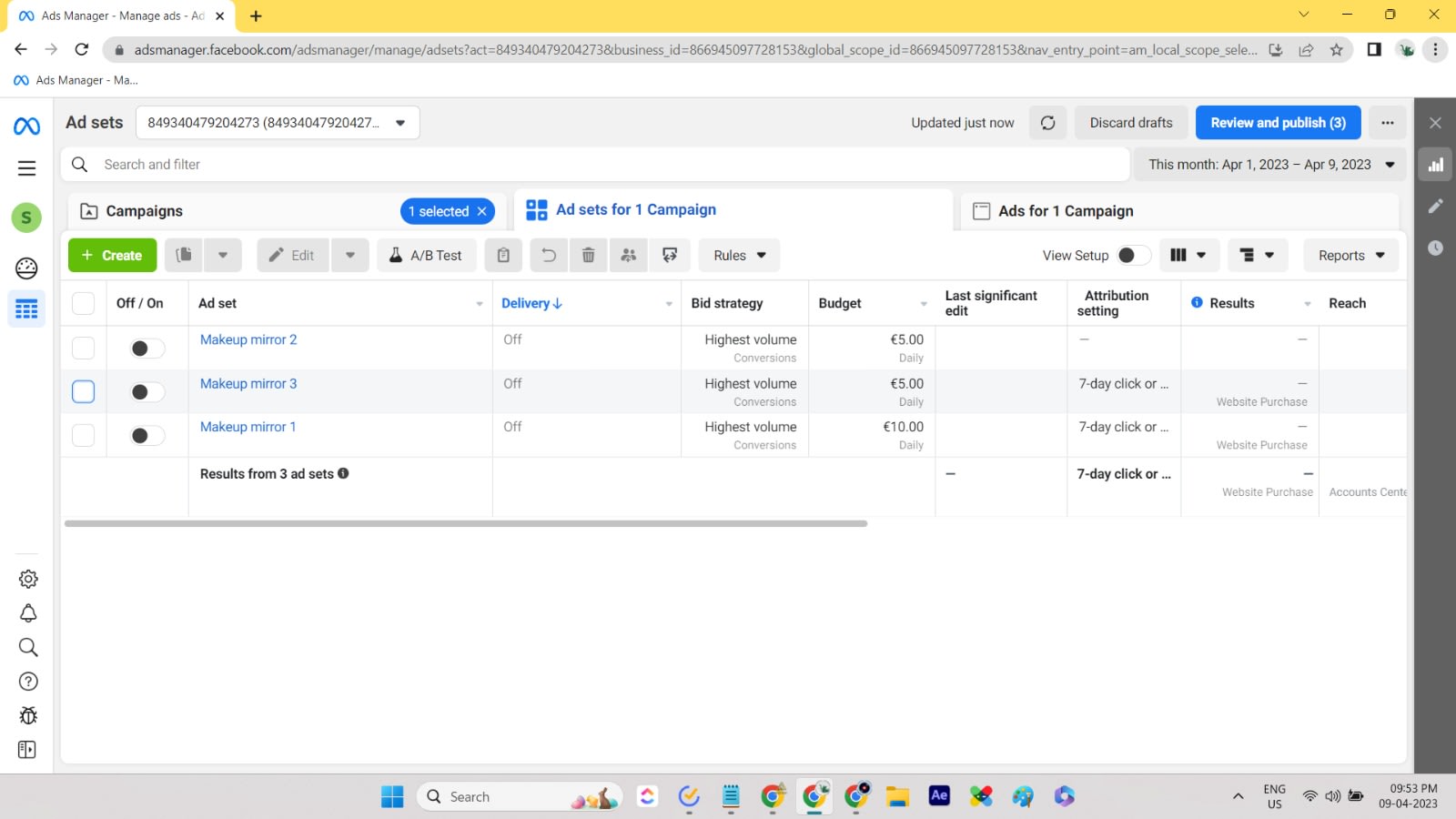Check the Makeup mirror 3 row checkbox
Screen dimensions: 1456x819
tap(83, 391)
